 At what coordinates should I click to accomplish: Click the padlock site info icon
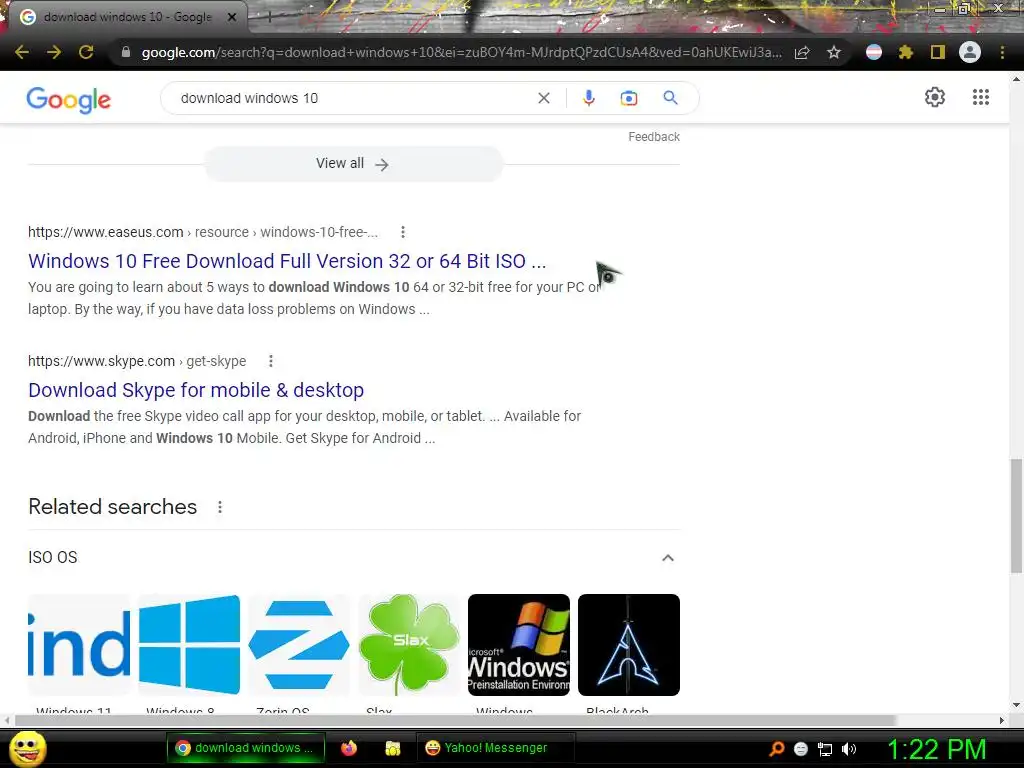(x=126, y=52)
